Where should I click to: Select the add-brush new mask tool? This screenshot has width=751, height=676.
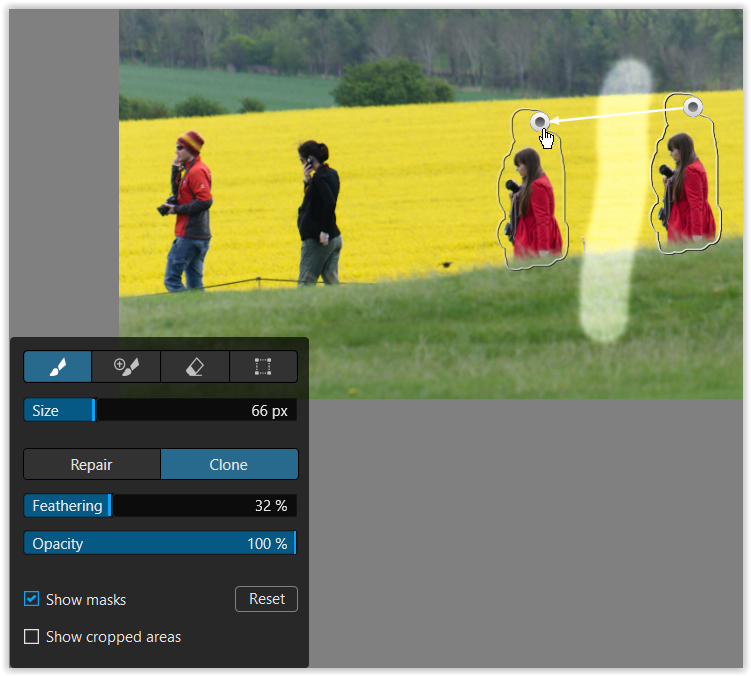pos(126,367)
